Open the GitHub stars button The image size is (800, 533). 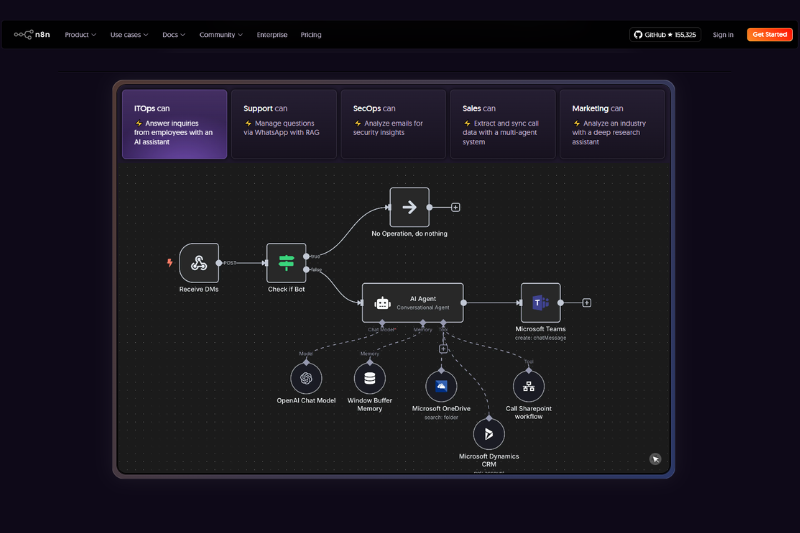point(665,35)
